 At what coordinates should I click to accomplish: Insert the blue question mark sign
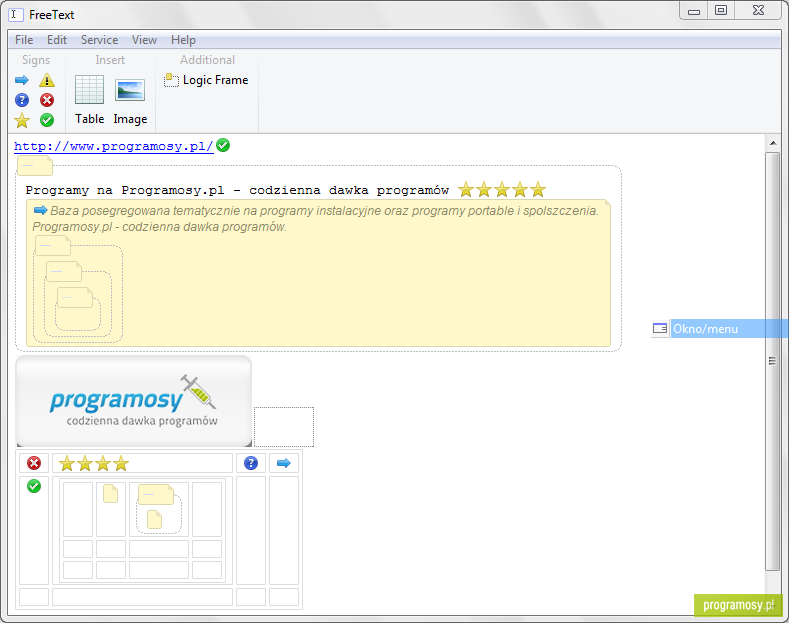point(22,100)
